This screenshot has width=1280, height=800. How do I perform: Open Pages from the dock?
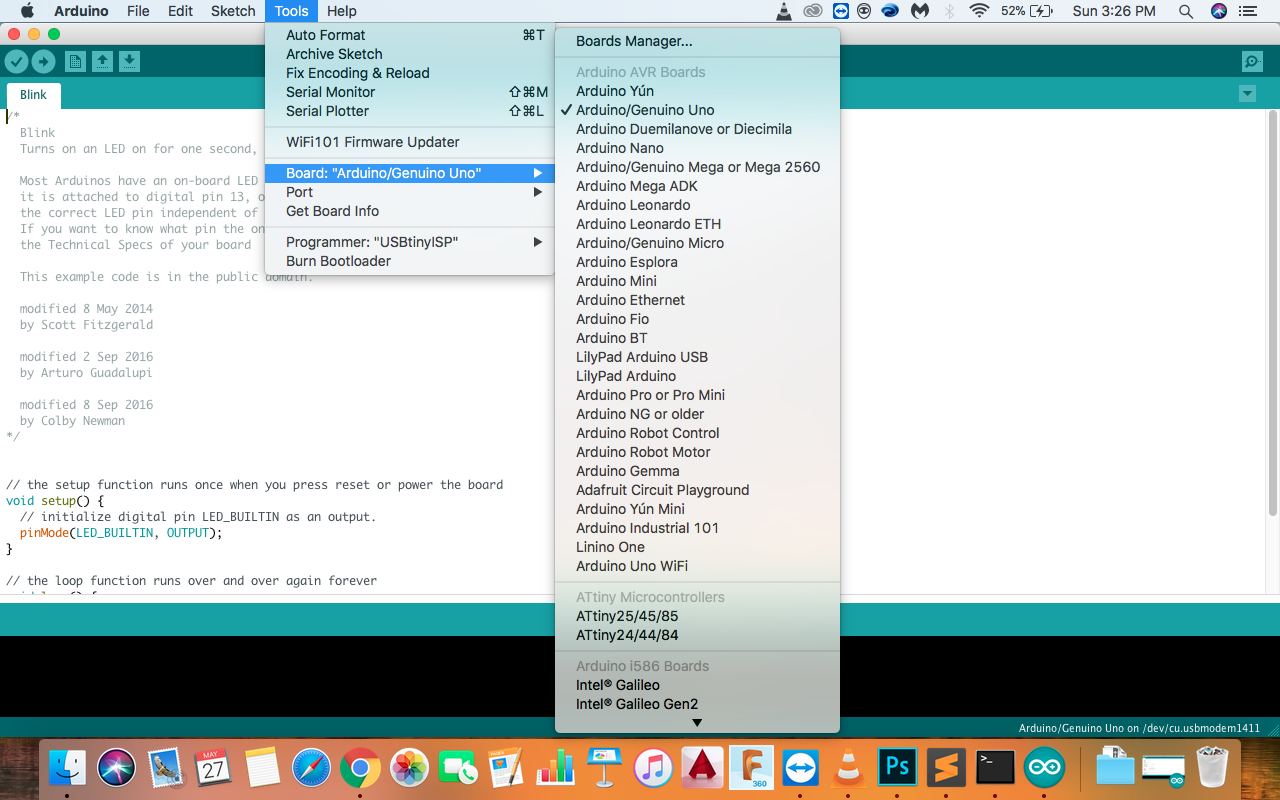(506, 768)
